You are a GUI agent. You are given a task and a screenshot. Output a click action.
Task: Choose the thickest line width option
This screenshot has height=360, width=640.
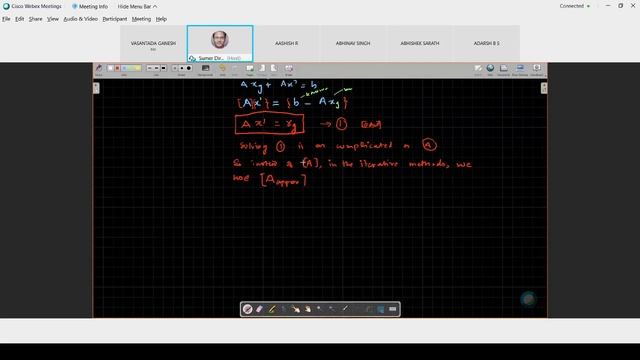coord(163,68)
